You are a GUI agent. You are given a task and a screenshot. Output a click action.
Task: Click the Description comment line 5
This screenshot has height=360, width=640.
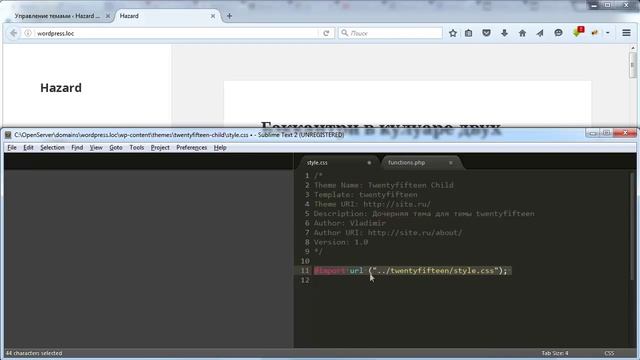click(x=424, y=213)
